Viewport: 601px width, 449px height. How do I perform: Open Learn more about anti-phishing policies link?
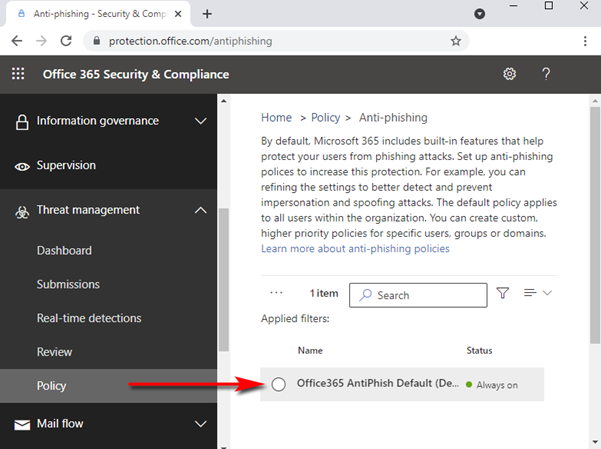click(x=355, y=248)
